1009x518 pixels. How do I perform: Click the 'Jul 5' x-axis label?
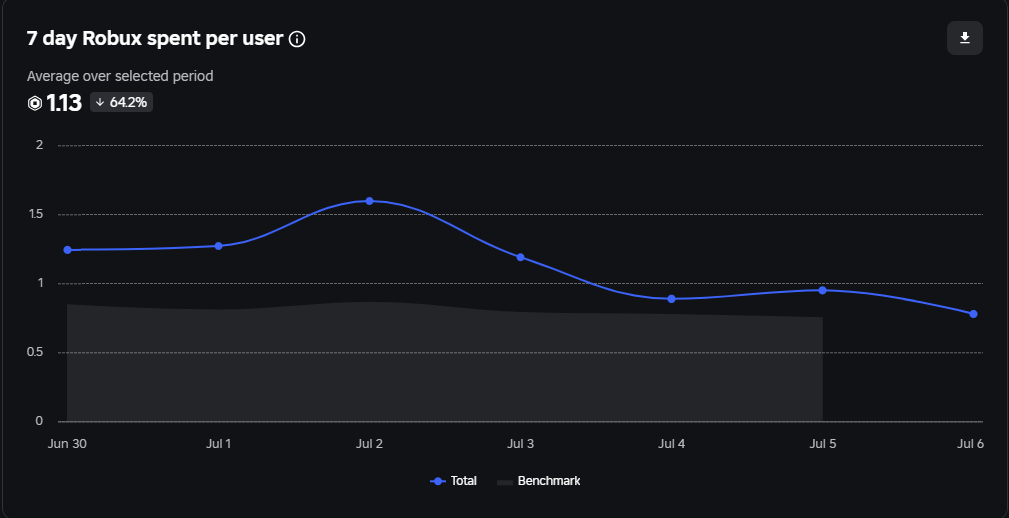point(822,444)
